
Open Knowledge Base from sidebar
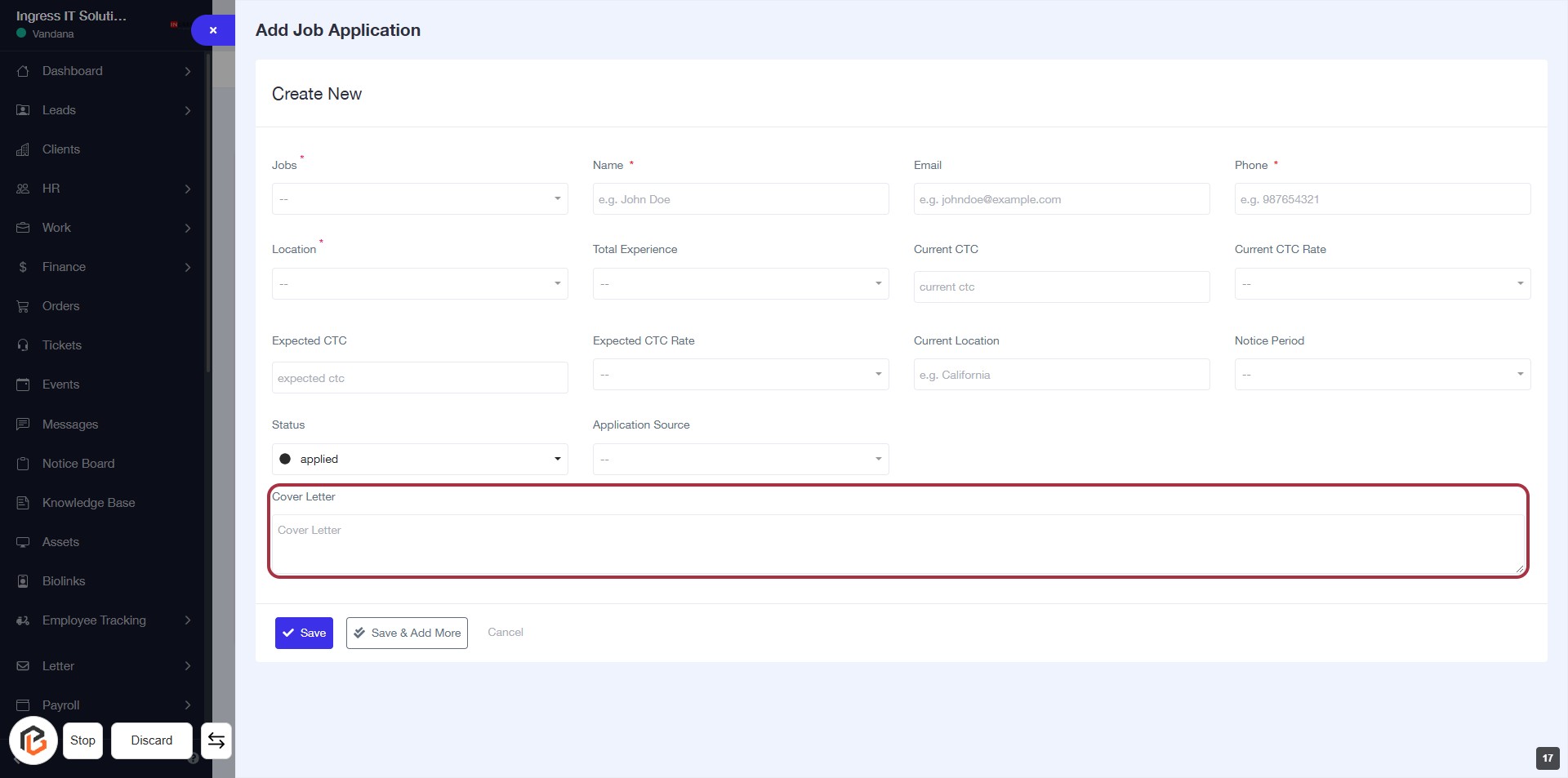click(88, 503)
